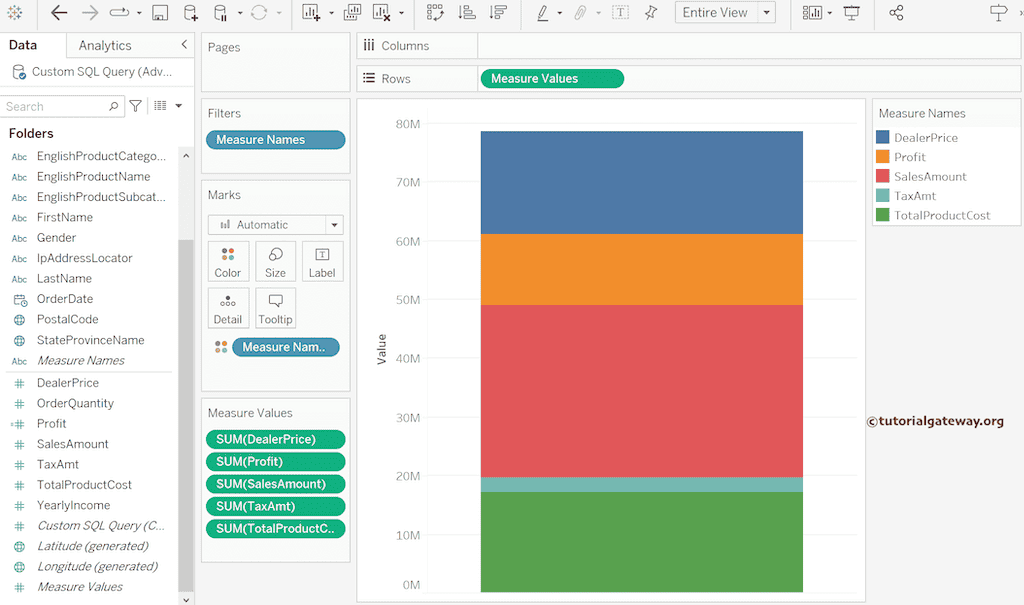Swap rows and columns using toolbar icon
Image resolution: width=1024 pixels, height=605 pixels.
[x=435, y=13]
